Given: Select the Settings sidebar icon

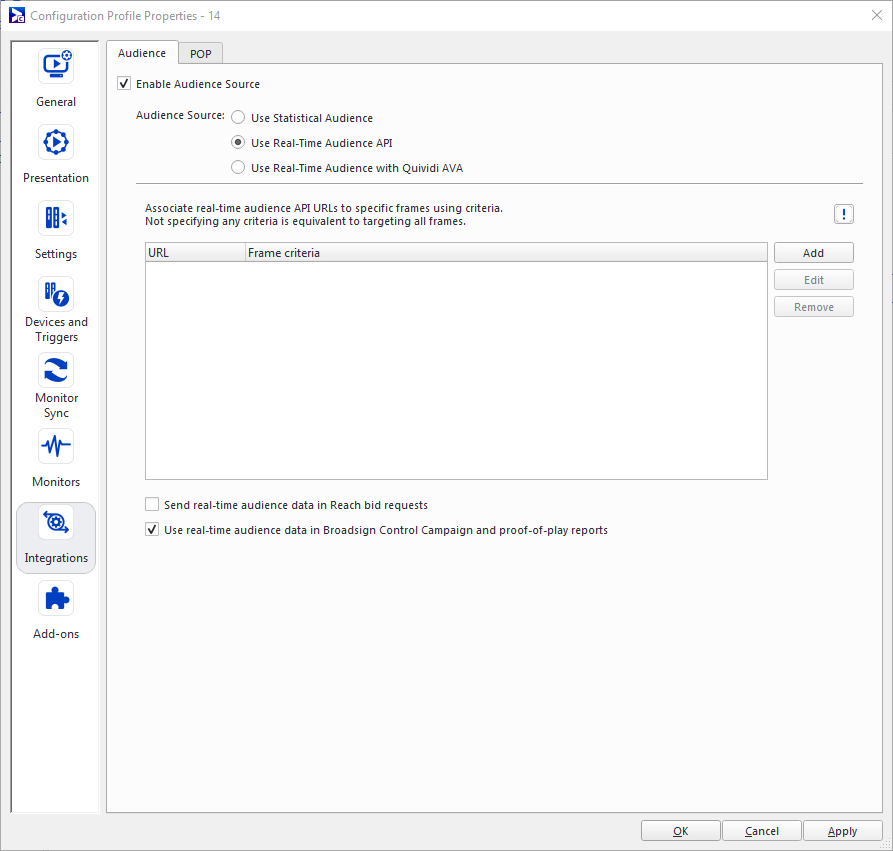Looking at the screenshot, I should tap(56, 219).
